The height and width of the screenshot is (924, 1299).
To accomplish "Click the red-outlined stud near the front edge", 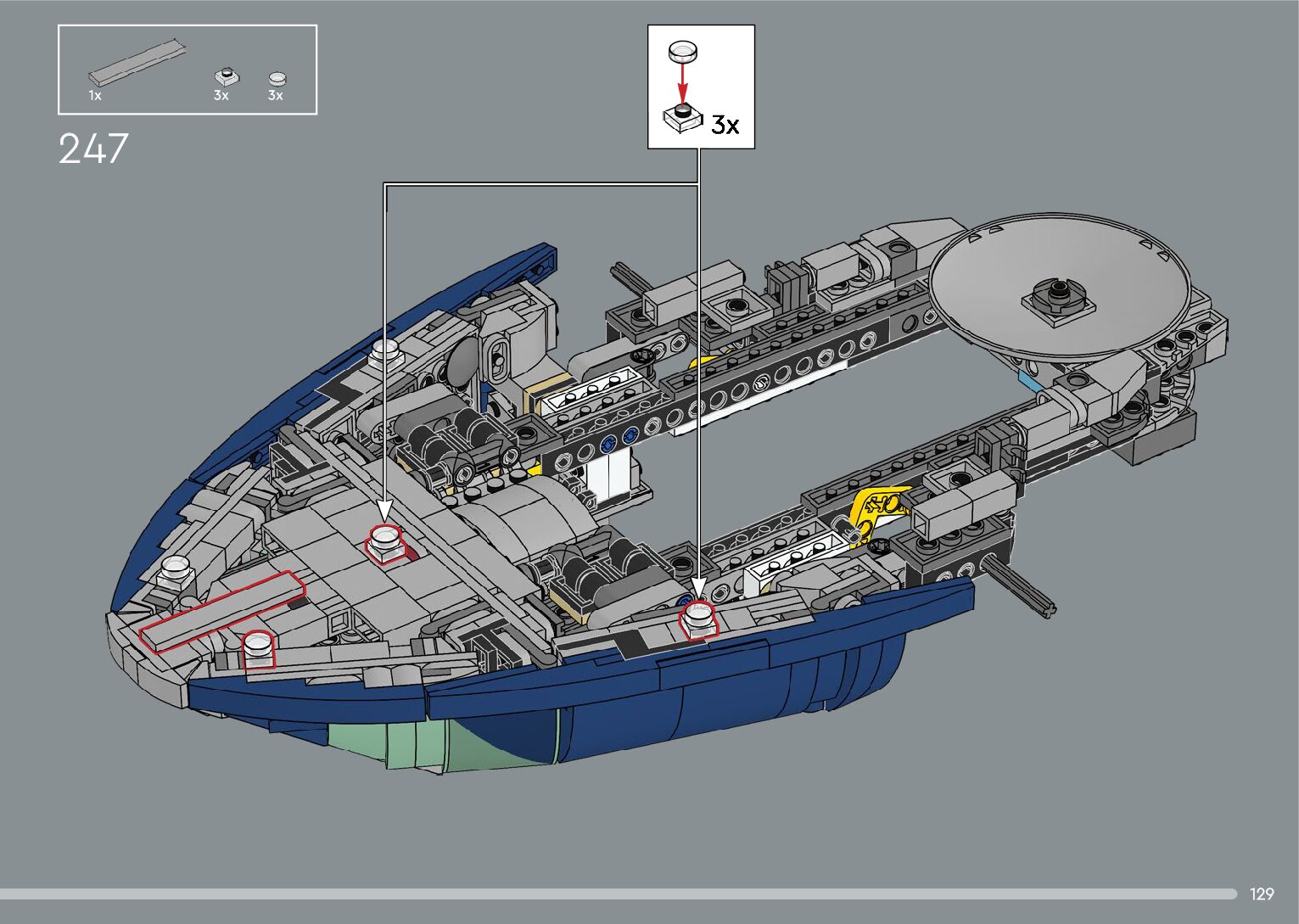I will click(258, 649).
